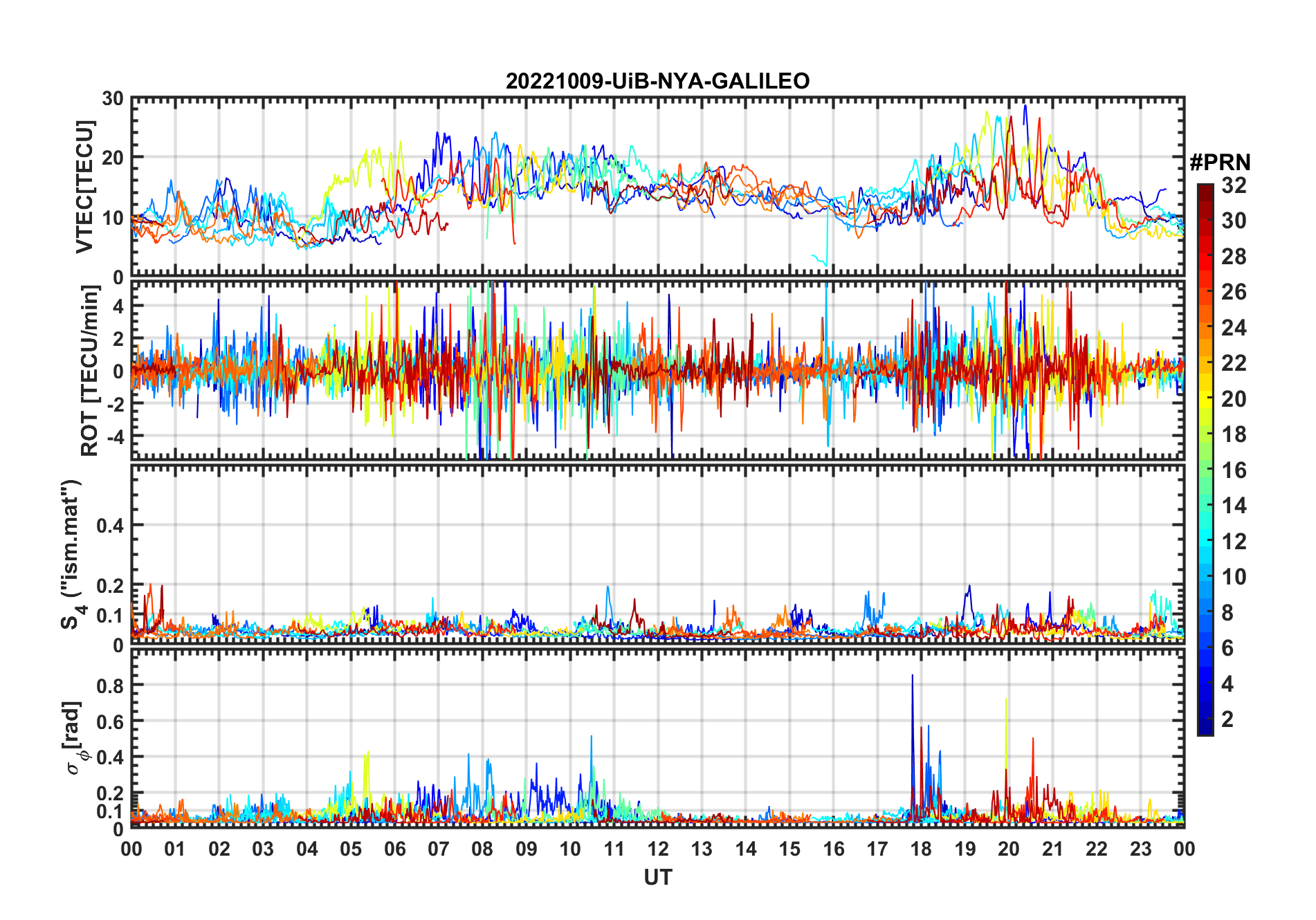Click the yellow sigma phi spike near 20 UT
This screenshot has height=920, width=1316.
click(x=1005, y=733)
